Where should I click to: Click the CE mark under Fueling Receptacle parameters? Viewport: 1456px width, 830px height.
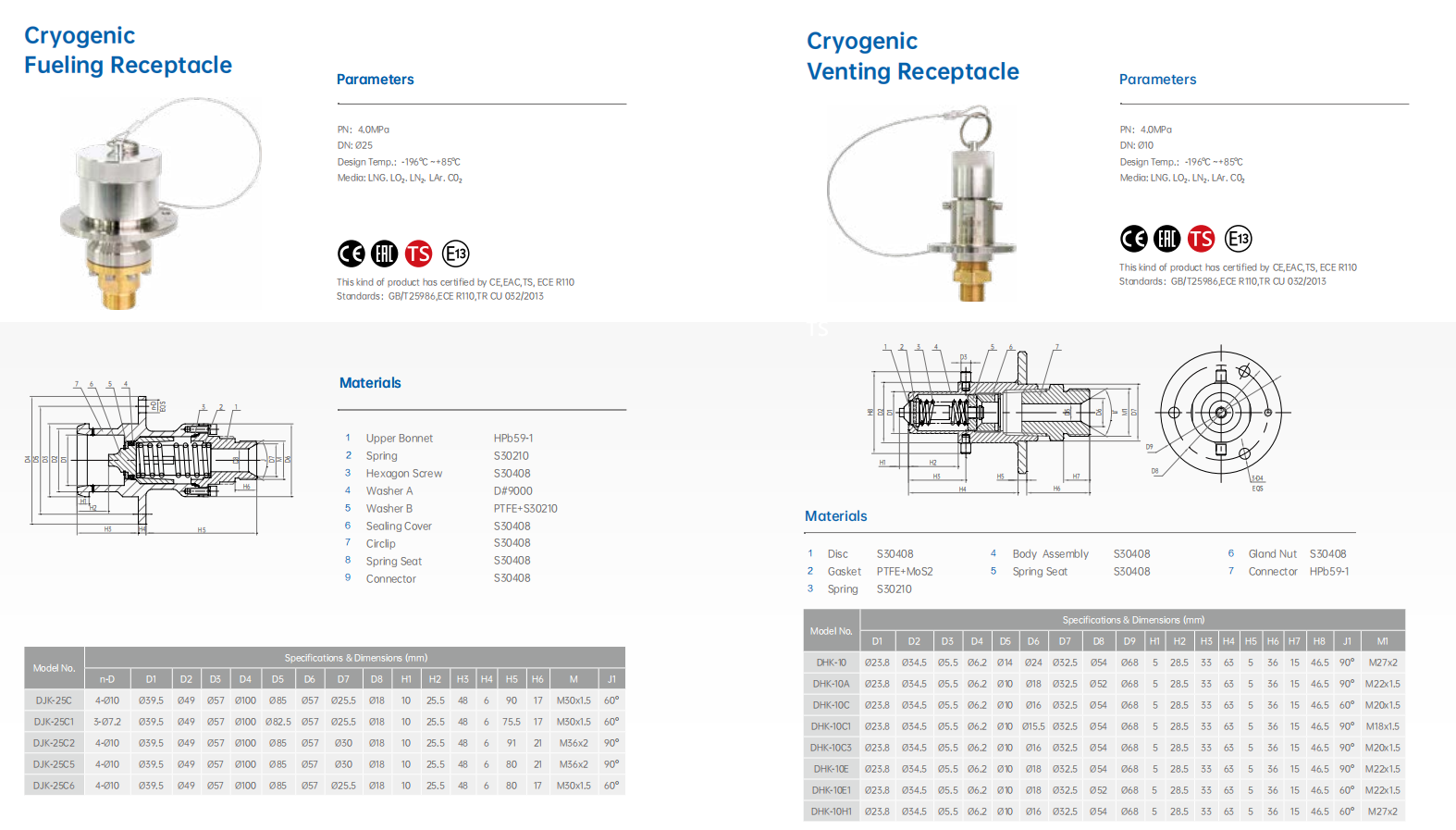coord(351,254)
